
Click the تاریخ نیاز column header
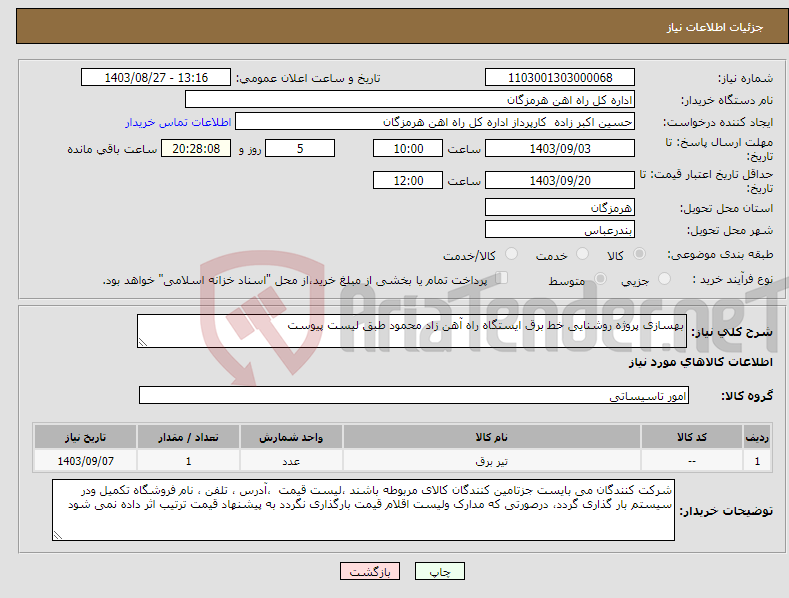pyautogui.click(x=85, y=437)
